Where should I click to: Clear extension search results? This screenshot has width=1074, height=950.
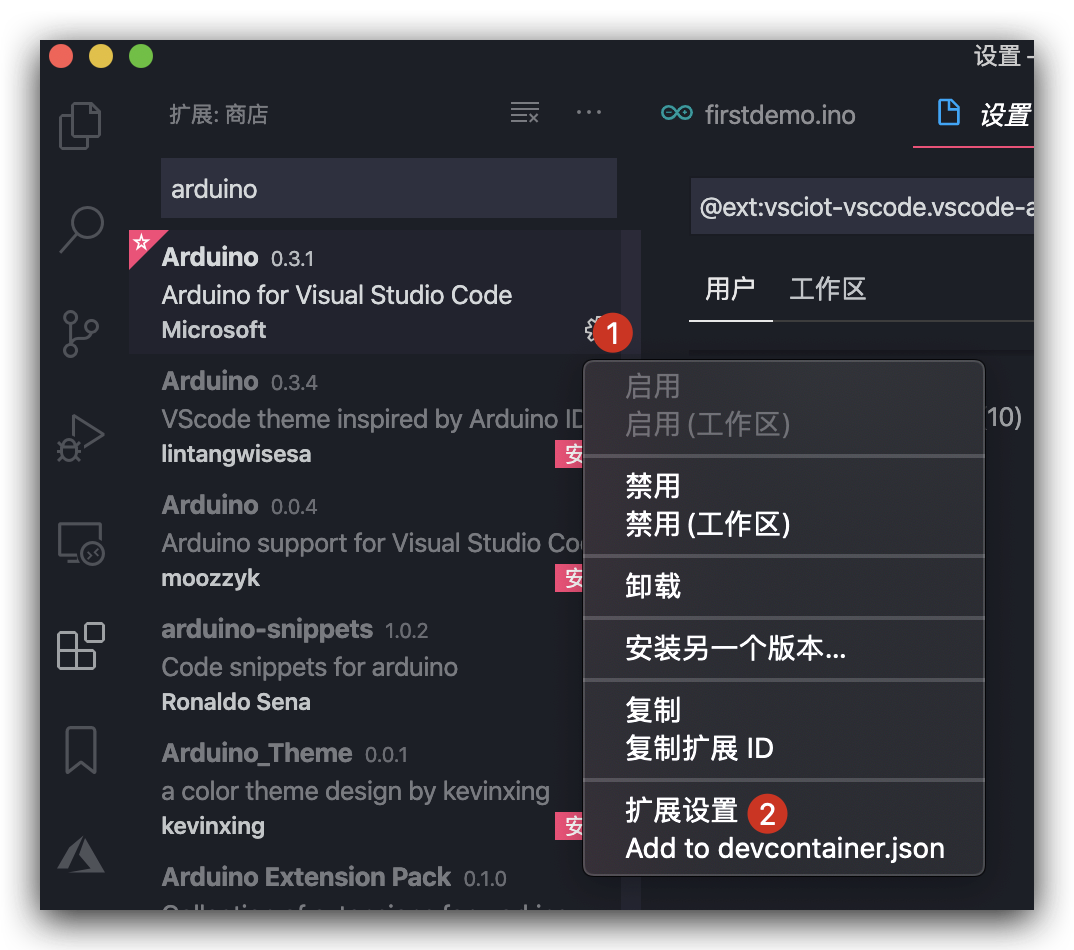[x=525, y=112]
